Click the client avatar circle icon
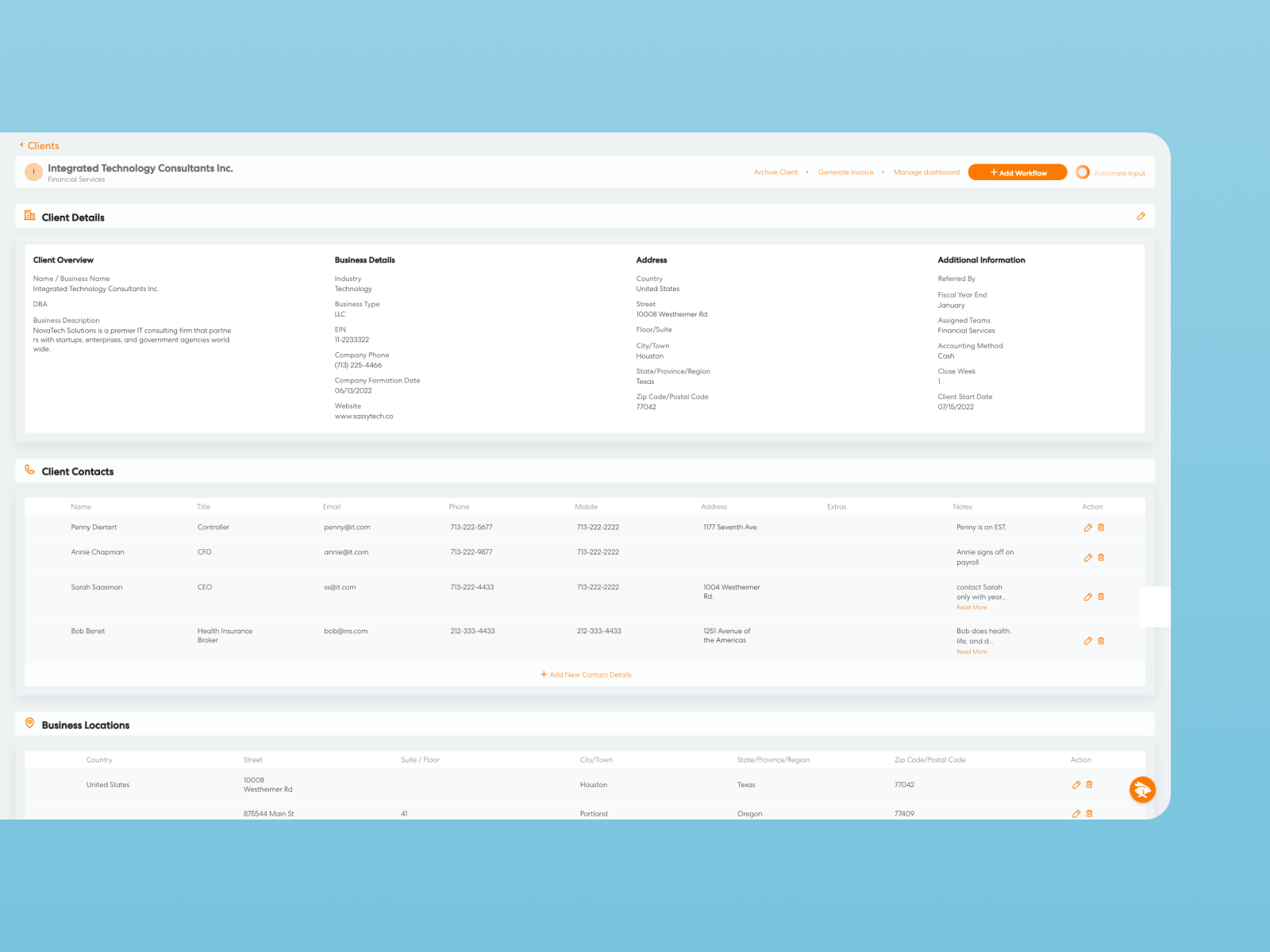 (x=33, y=172)
